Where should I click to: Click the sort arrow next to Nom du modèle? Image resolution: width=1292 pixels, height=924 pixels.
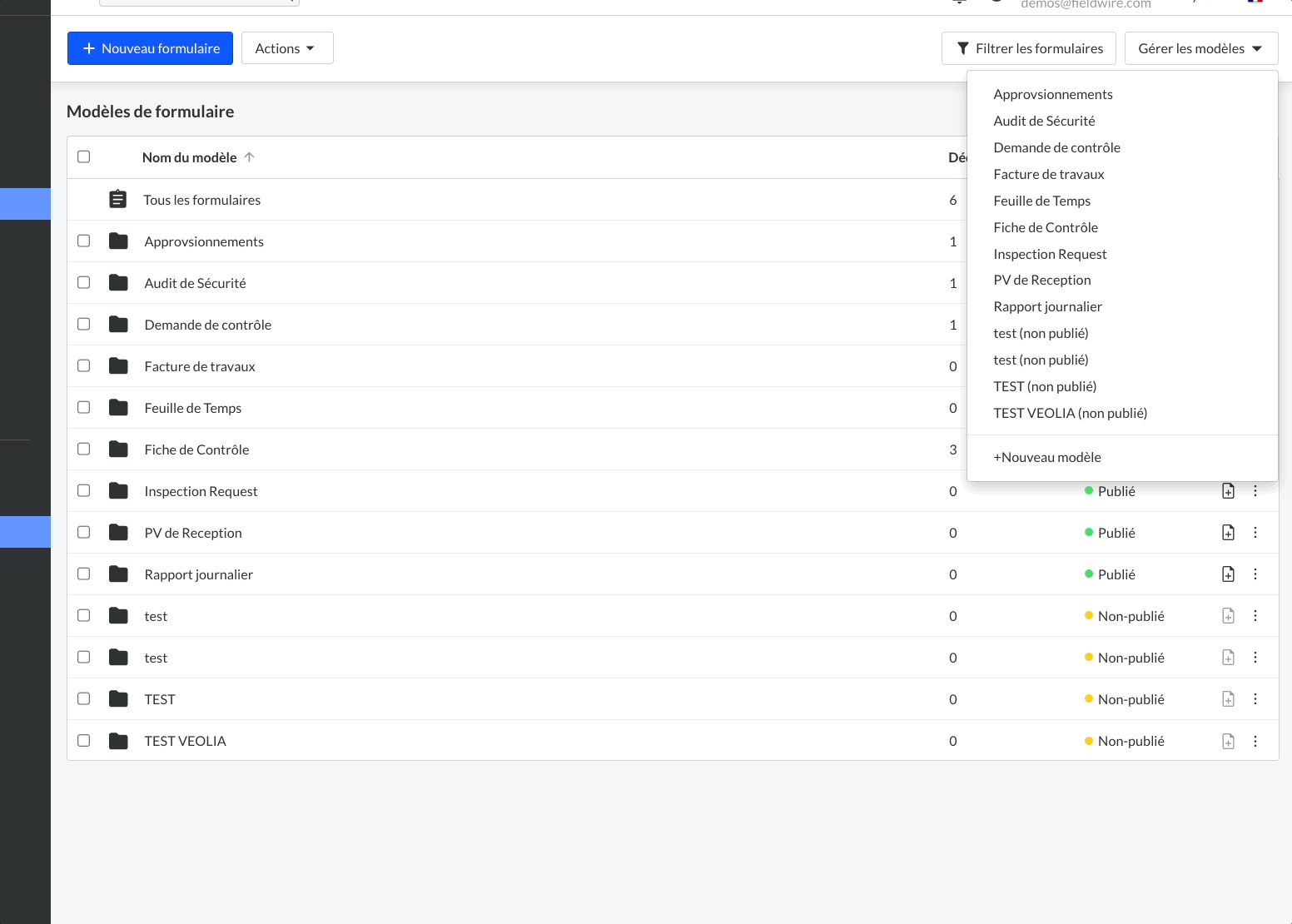(249, 157)
